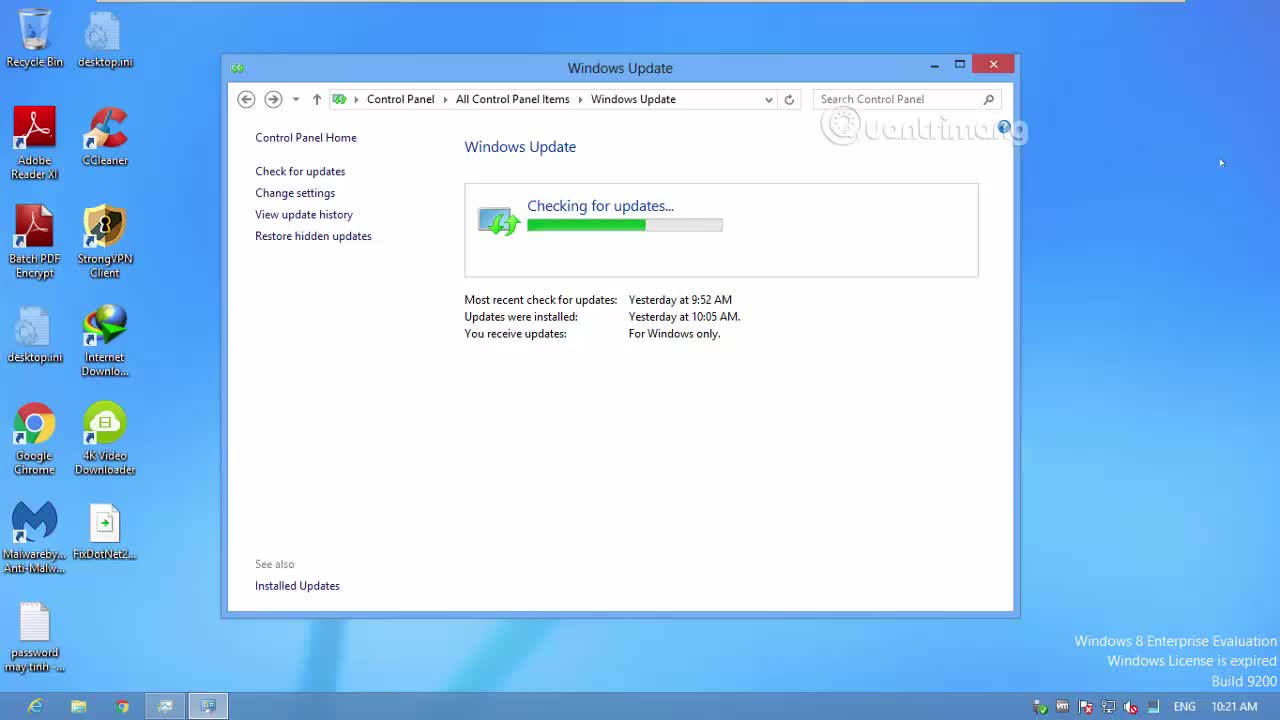Select desktop.ini file below Batch PDF Encrypt
1280x720 pixels.
(x=34, y=334)
